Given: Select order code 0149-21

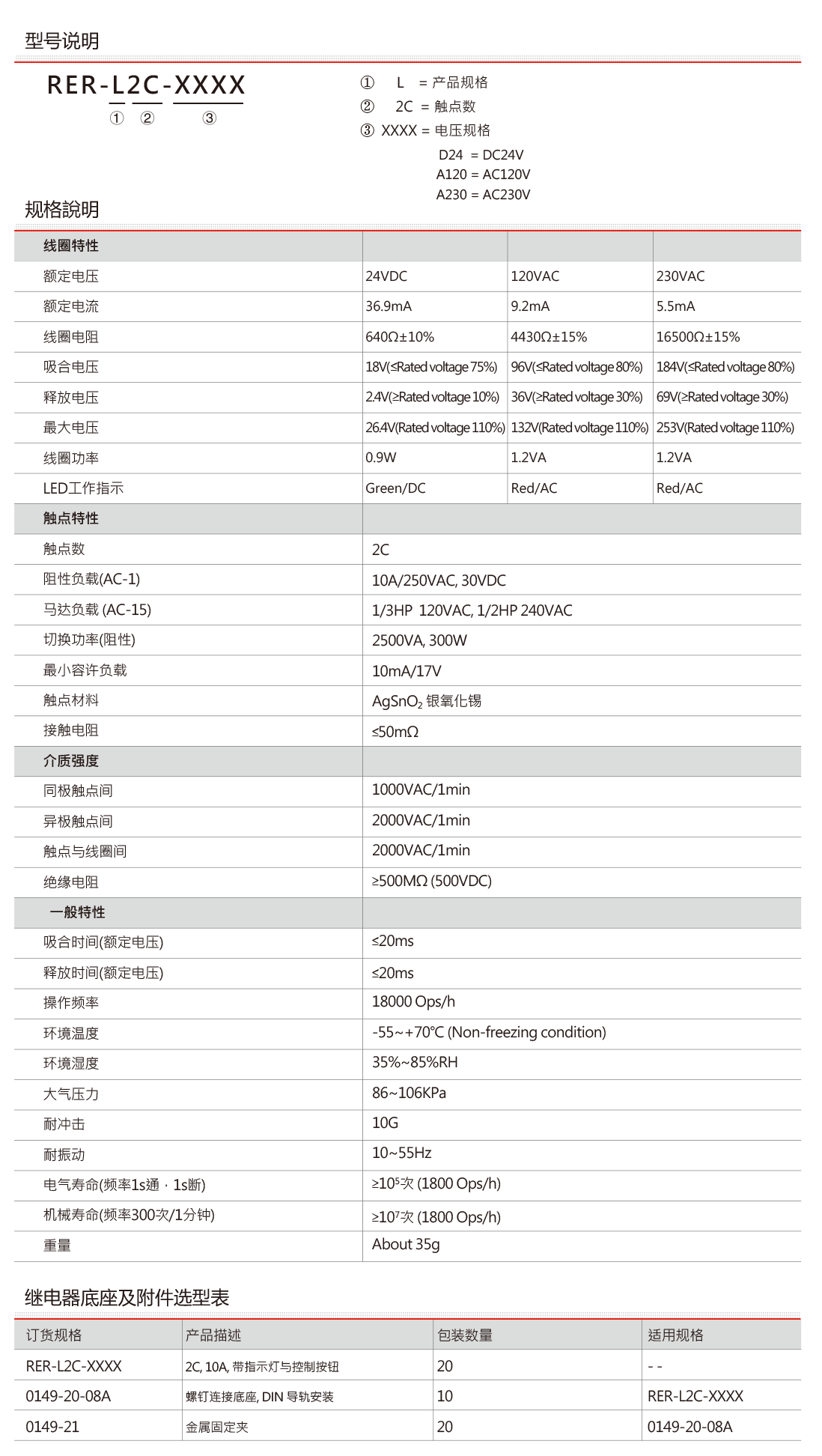Looking at the screenshot, I should click(52, 1427).
